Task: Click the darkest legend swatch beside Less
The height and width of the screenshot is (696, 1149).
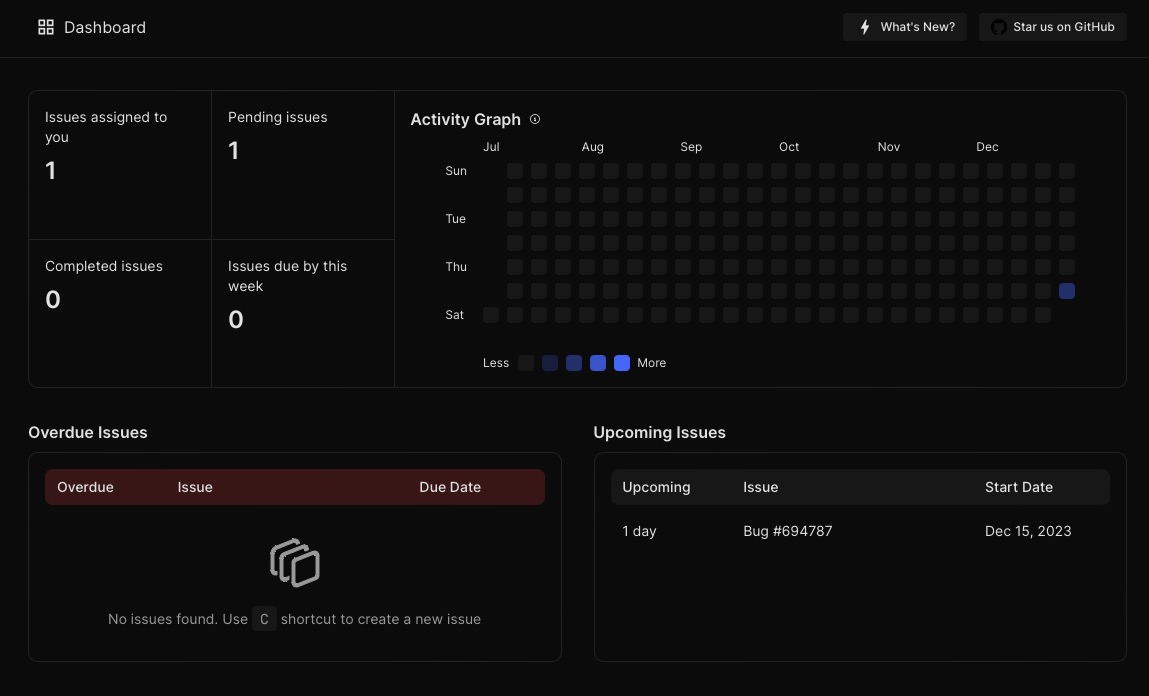Action: pyautogui.click(x=526, y=363)
